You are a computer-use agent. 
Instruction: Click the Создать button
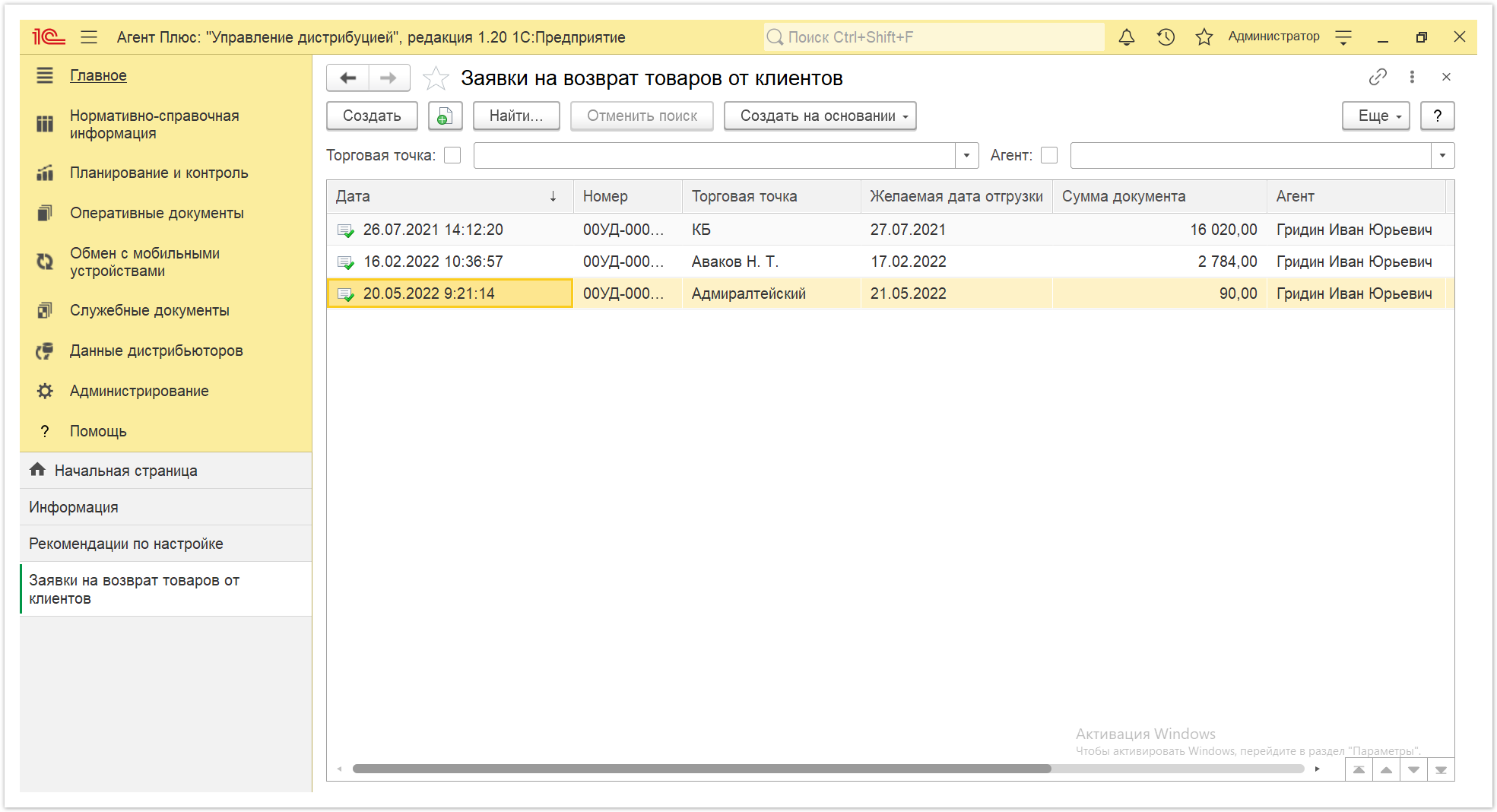pos(372,116)
